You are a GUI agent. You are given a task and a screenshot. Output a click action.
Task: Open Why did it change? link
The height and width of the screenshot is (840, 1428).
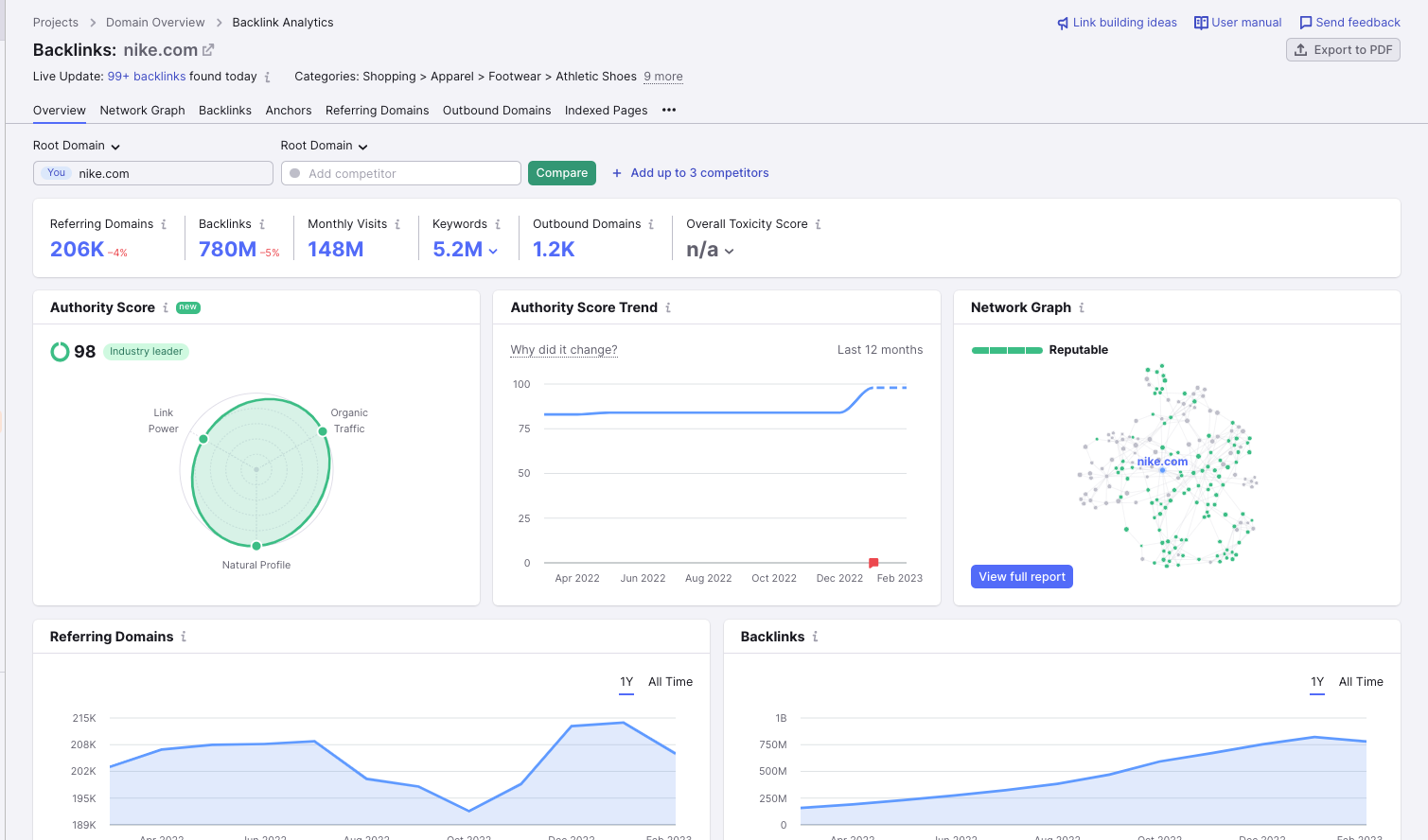click(x=564, y=350)
